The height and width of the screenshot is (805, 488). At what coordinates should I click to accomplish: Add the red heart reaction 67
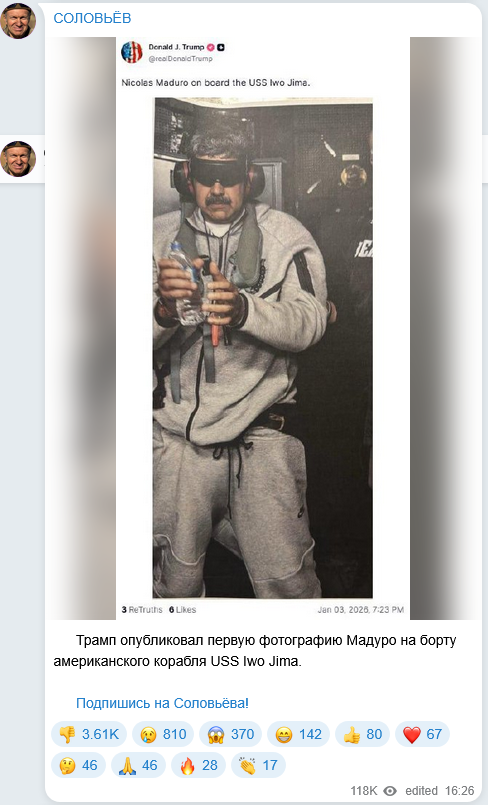click(422, 734)
